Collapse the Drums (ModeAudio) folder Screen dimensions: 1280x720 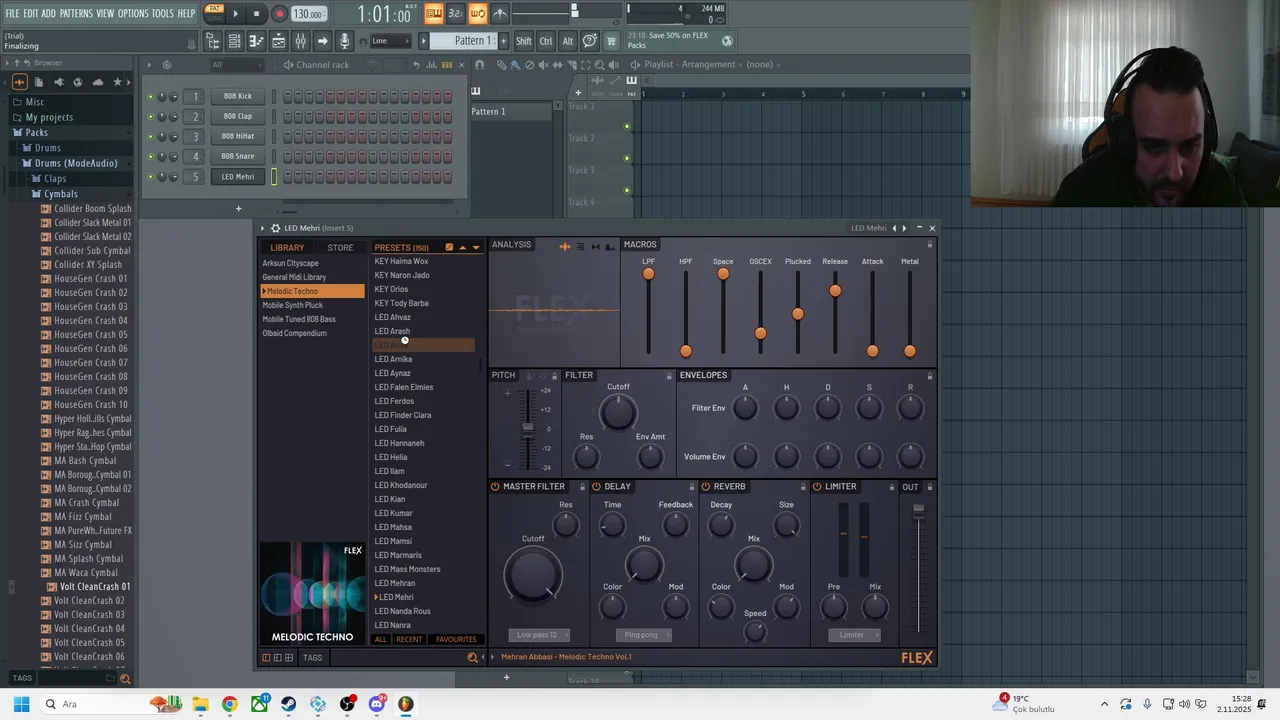[x=75, y=163]
